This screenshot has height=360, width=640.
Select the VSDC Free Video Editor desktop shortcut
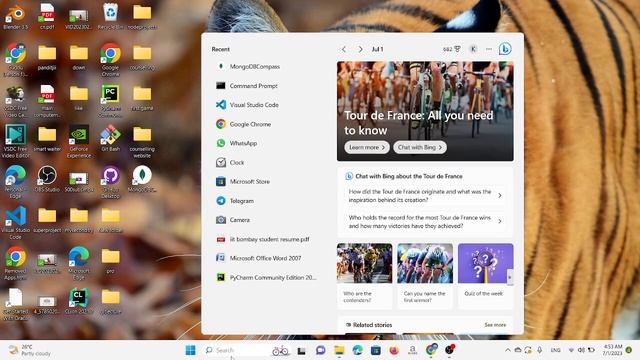(16, 141)
